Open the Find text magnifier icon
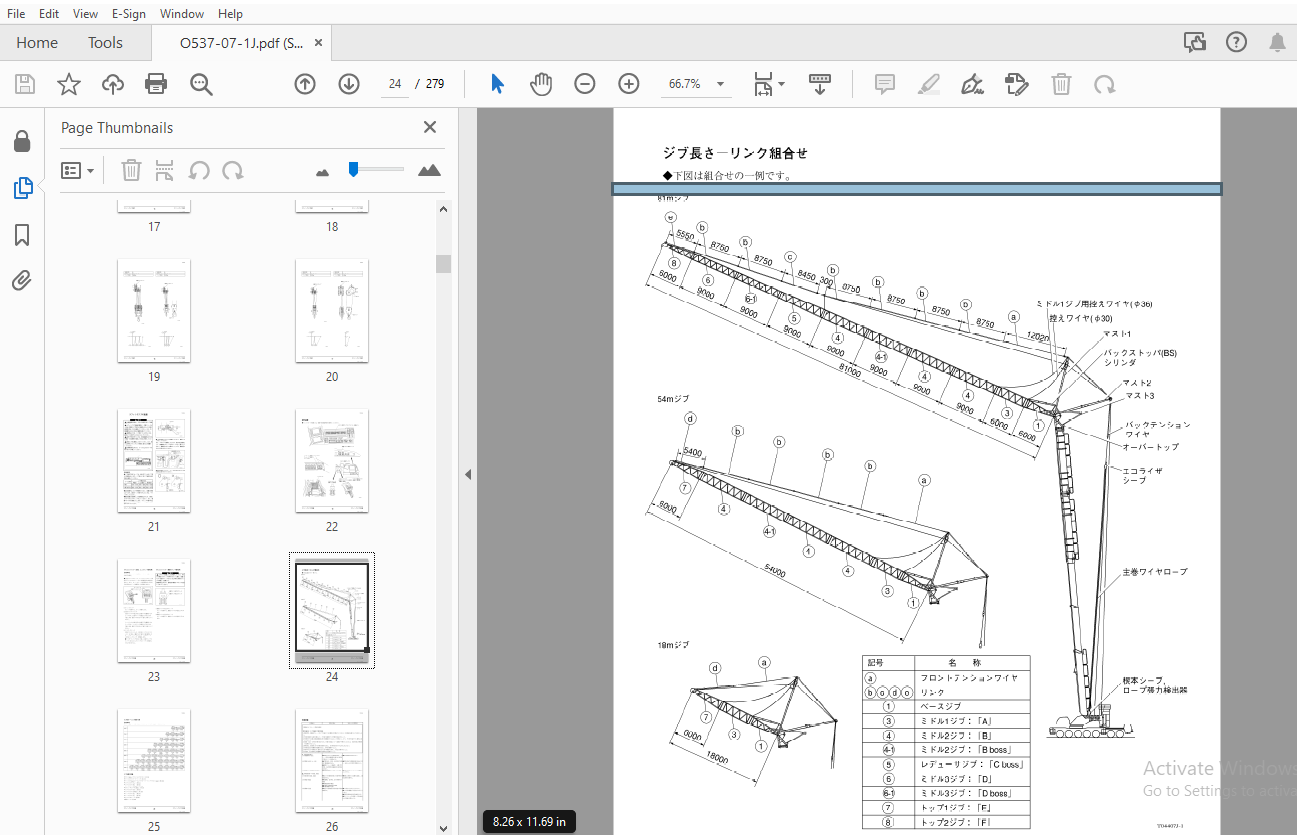The height and width of the screenshot is (835, 1297). (201, 84)
